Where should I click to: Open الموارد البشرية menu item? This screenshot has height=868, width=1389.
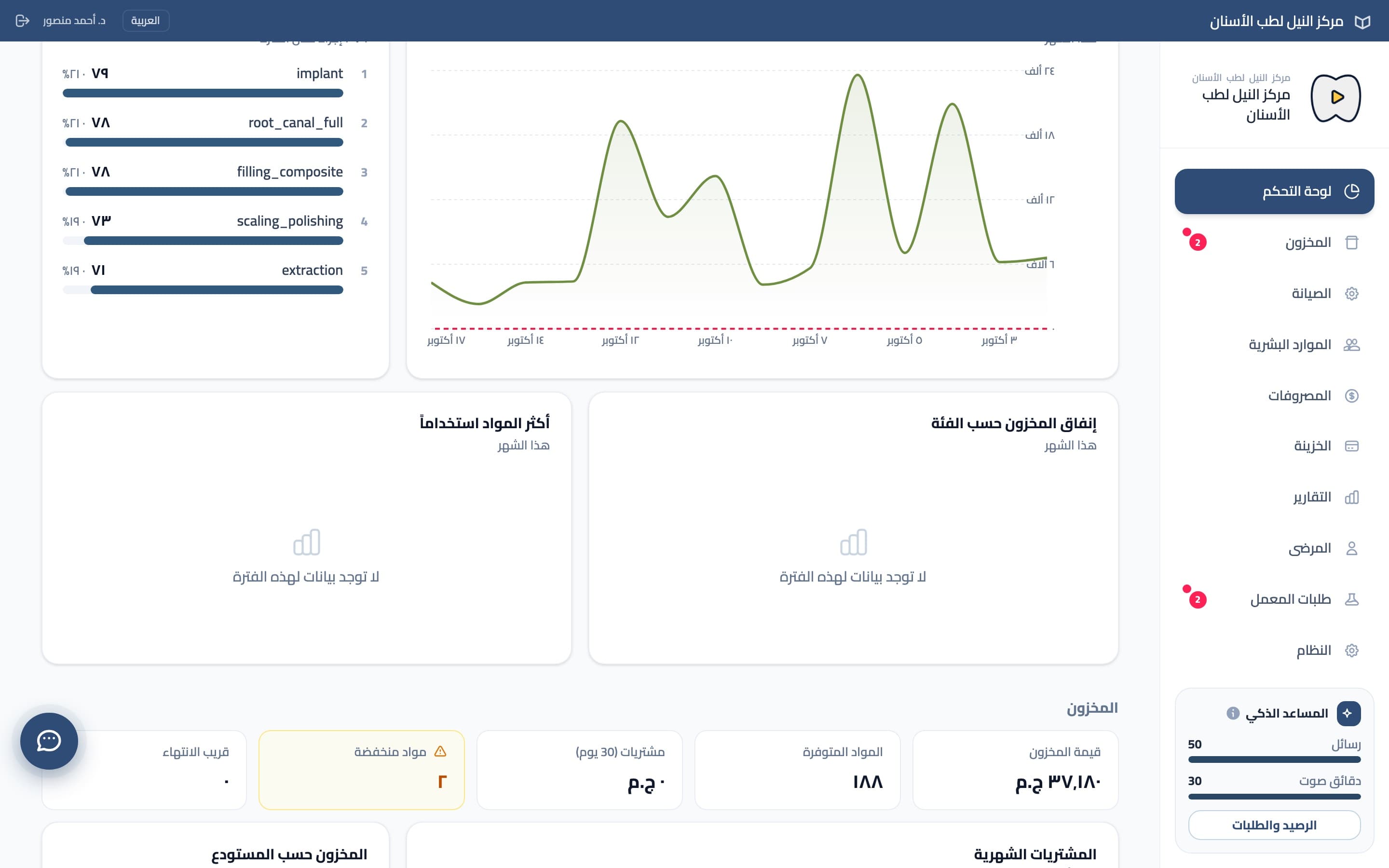(1274, 344)
